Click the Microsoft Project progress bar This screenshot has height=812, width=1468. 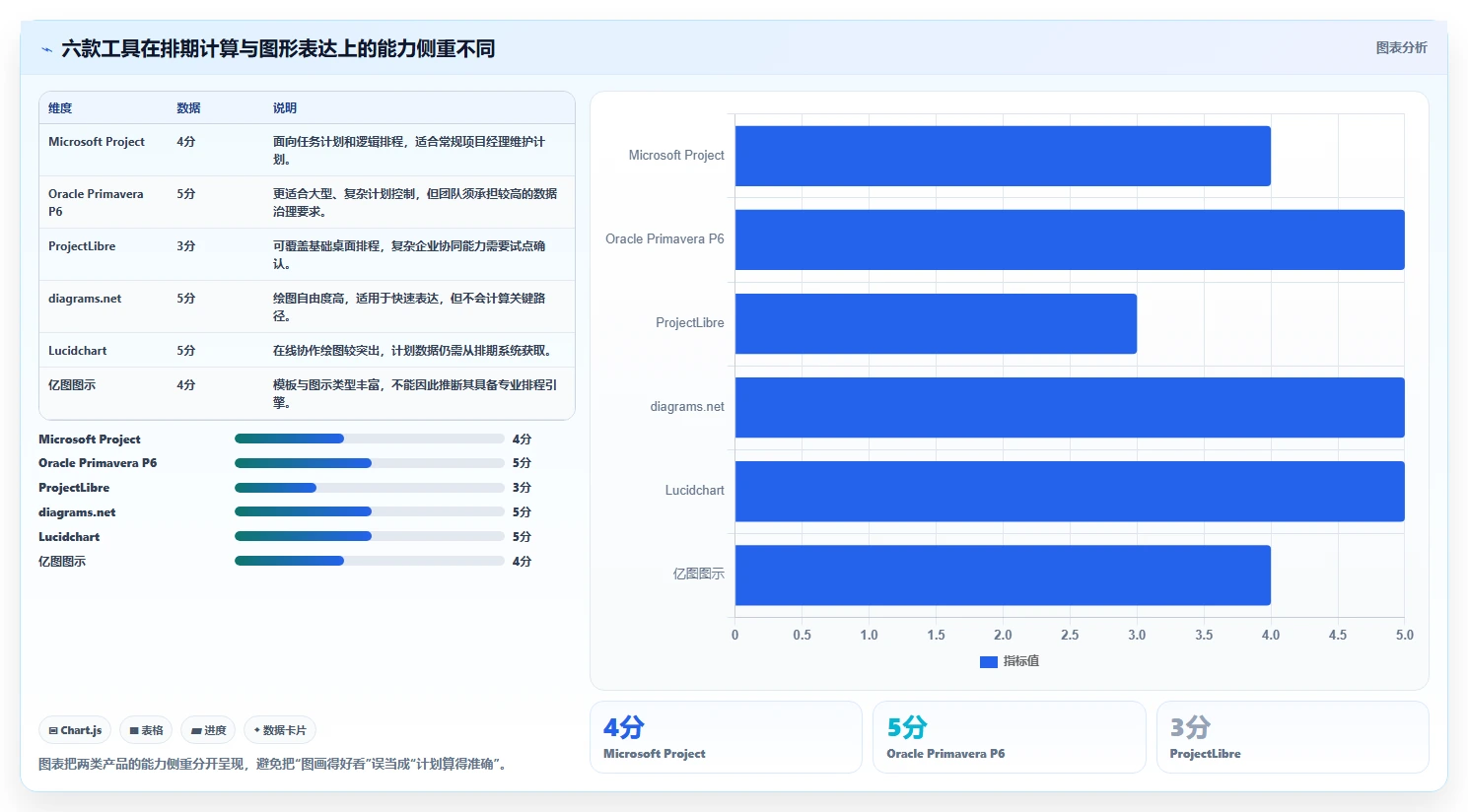pos(369,439)
